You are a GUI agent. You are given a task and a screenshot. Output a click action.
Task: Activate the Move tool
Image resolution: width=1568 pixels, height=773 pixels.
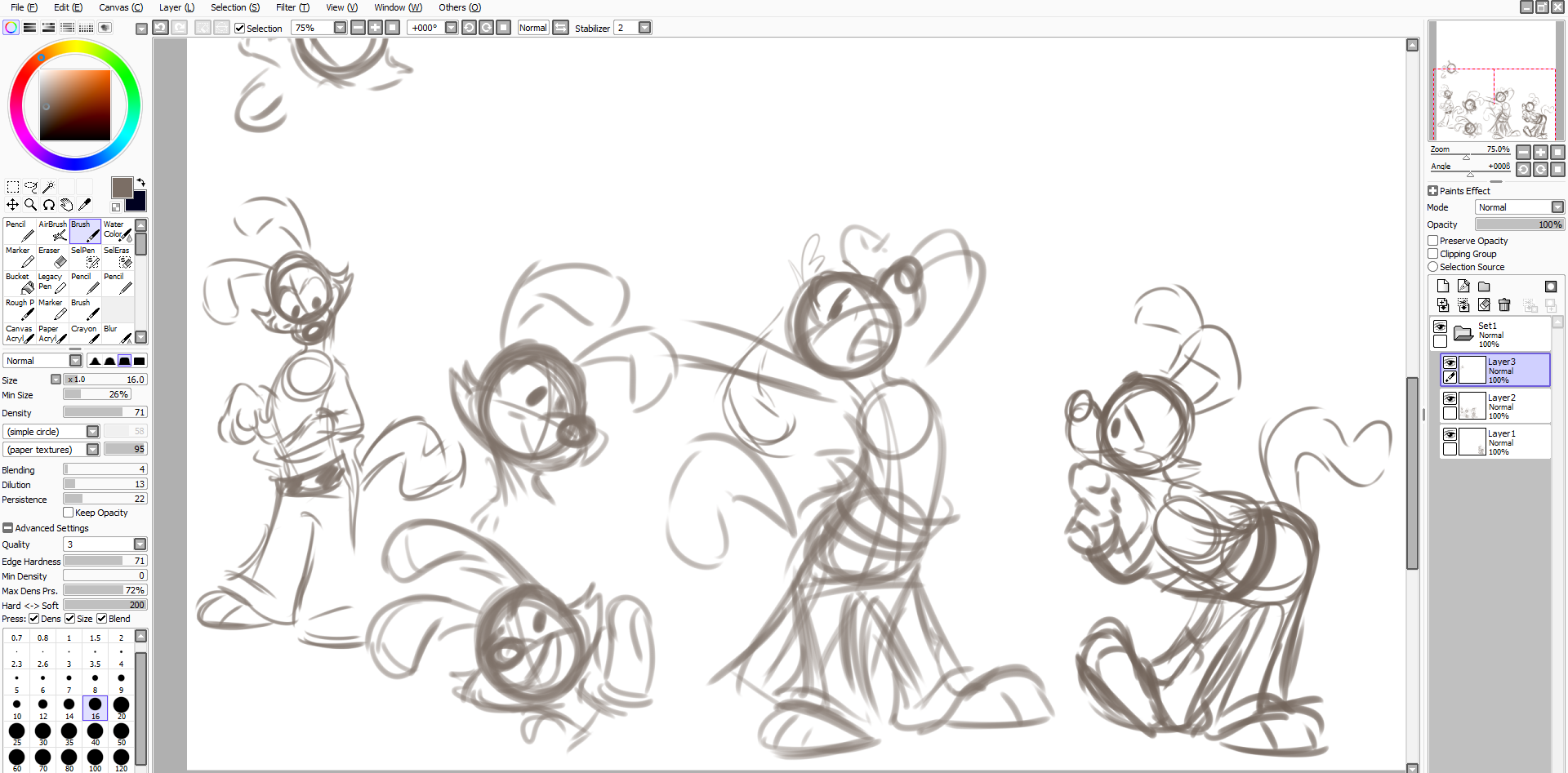(13, 205)
